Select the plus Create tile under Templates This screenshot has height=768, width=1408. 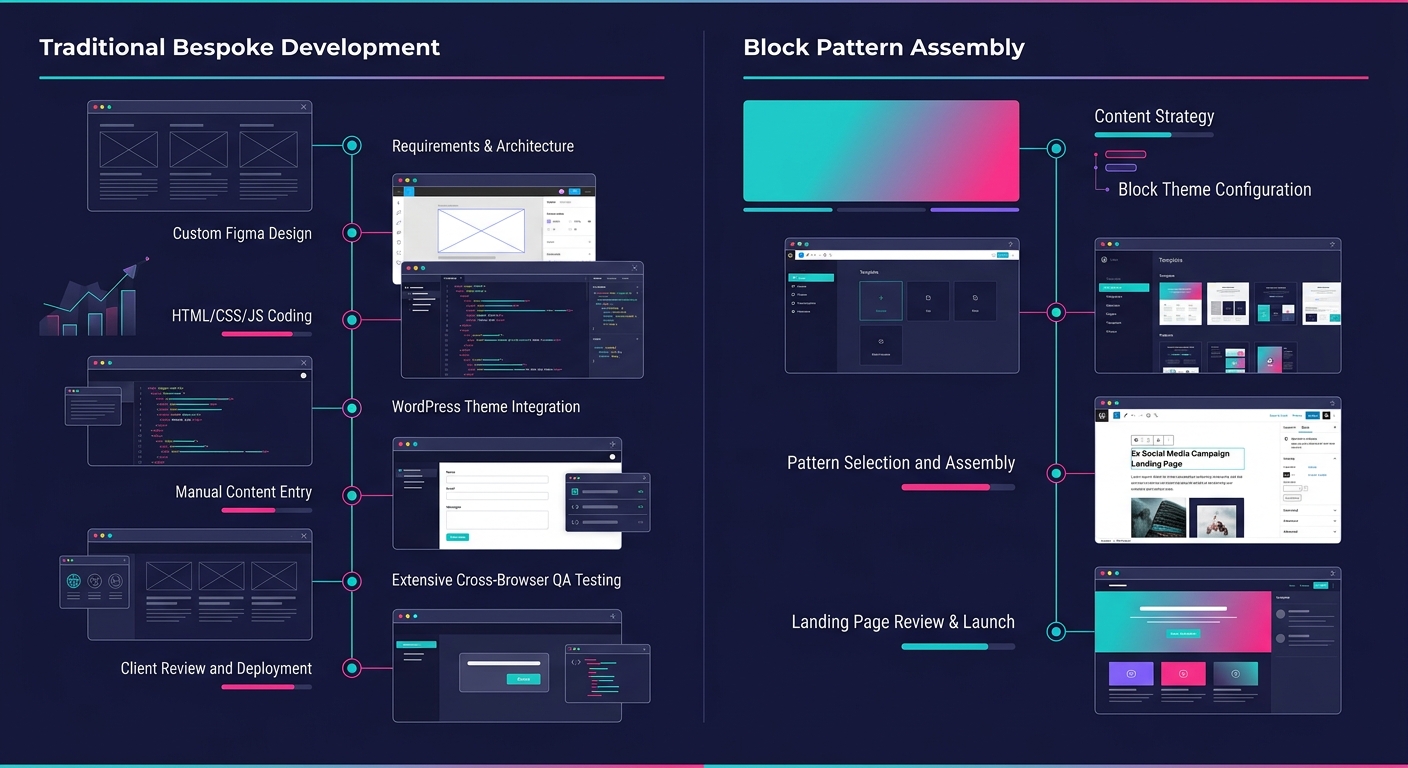881,298
